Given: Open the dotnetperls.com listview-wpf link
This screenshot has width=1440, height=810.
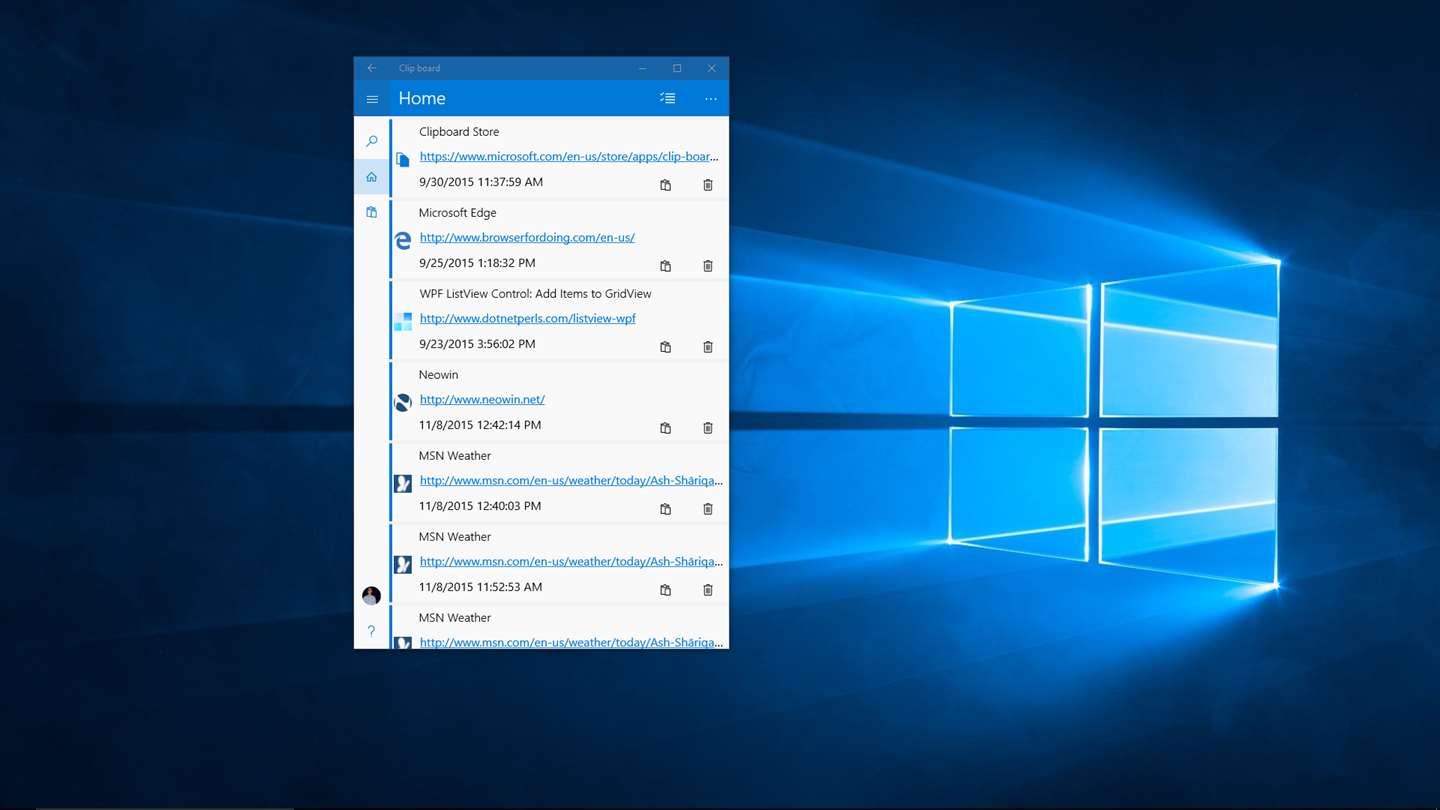Looking at the screenshot, I should (527, 319).
